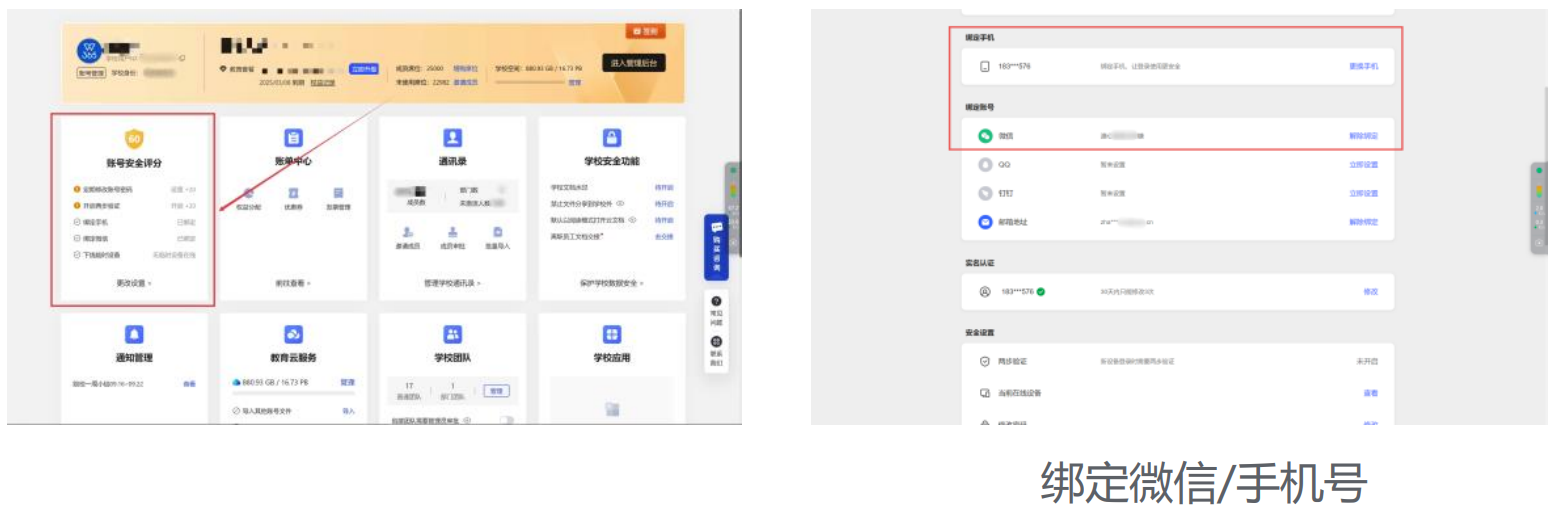Screen dimensions: 1555x520
Task: Click the 两步验证 shield icon
Action: [985, 361]
